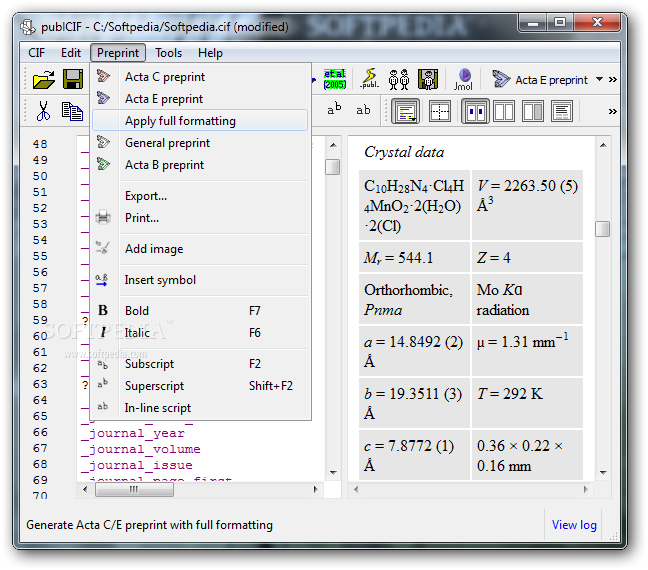Image resolution: width=648 pixels, height=570 pixels.
Task: Click the editor scroll-right arrow
Action: [x=316, y=489]
